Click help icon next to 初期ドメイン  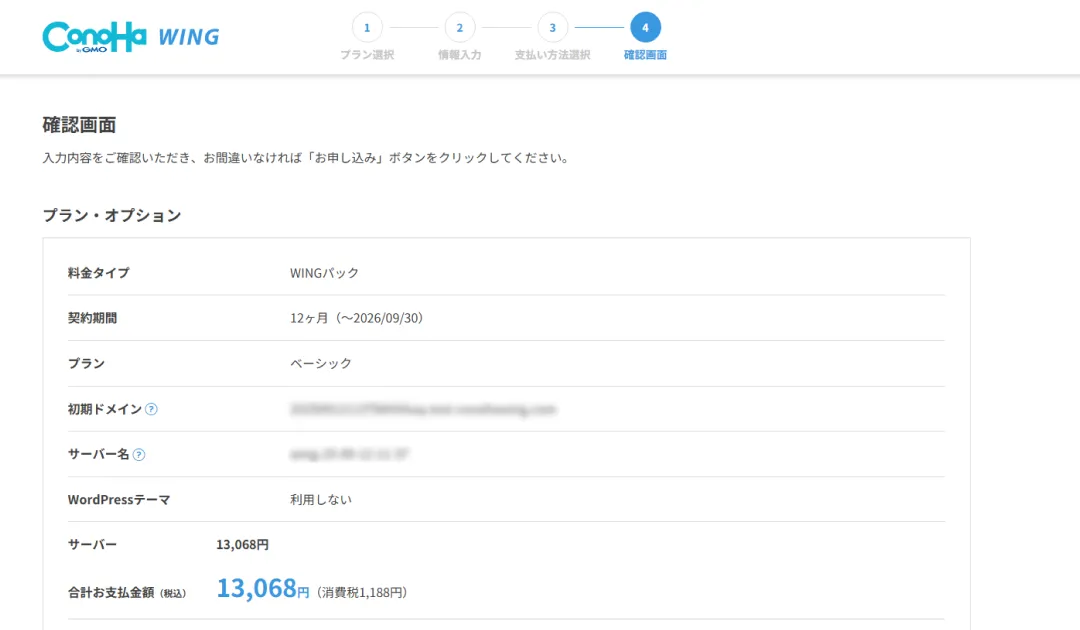(x=152, y=409)
